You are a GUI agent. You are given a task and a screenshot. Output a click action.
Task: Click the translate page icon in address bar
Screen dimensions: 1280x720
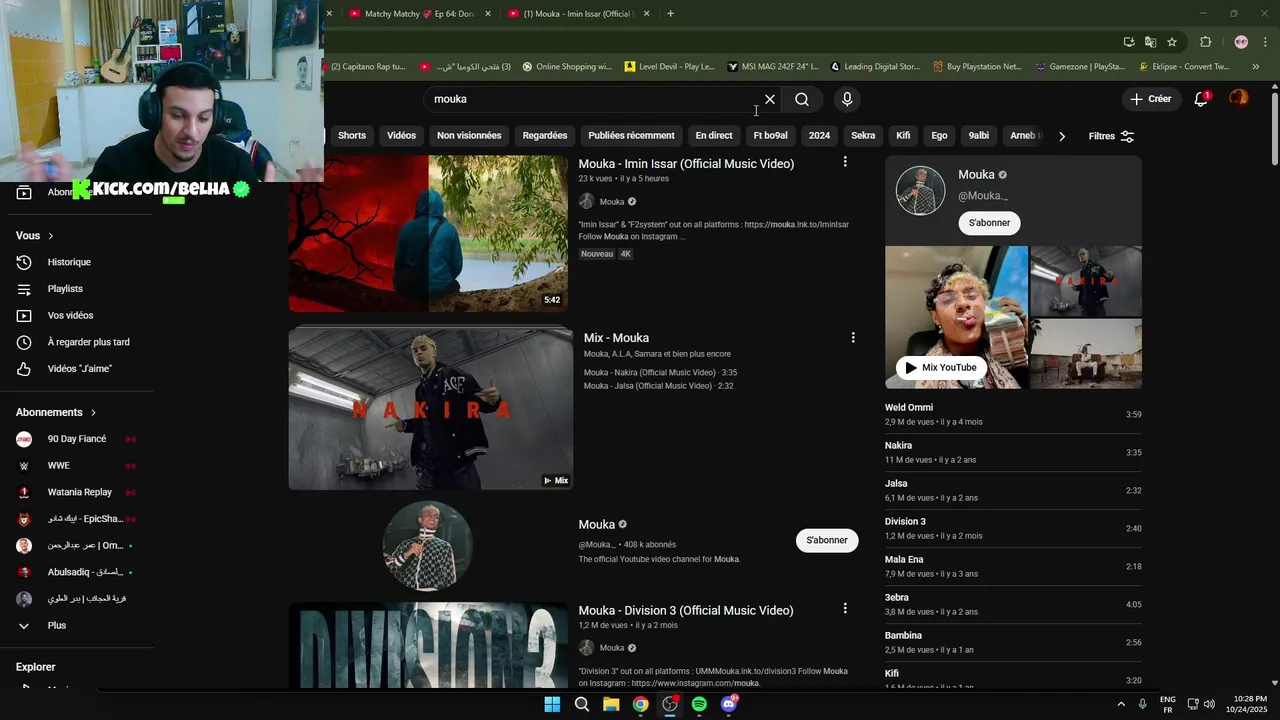point(1150,42)
